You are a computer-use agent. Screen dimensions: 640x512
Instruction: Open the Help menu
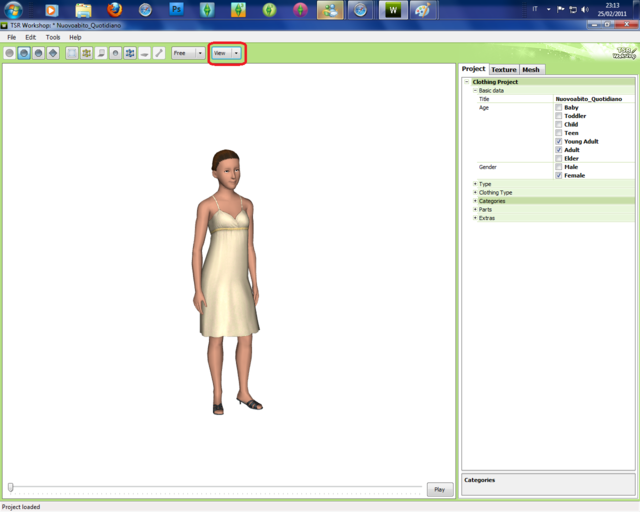point(75,37)
